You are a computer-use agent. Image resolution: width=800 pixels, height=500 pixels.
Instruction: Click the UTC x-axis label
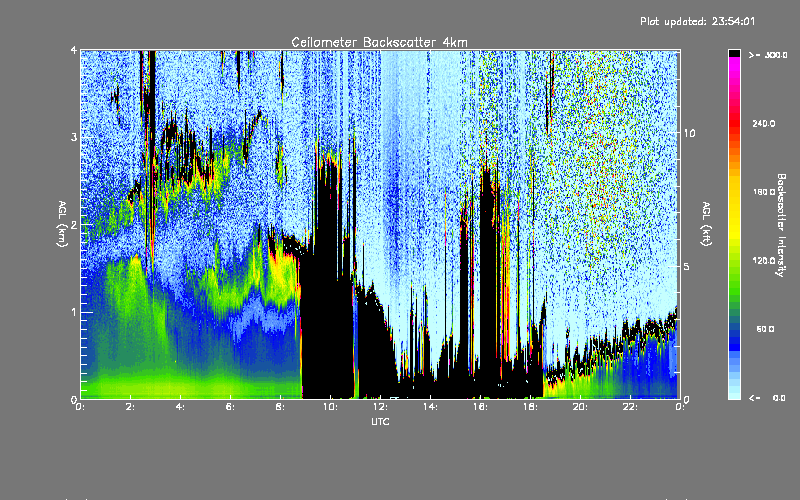click(x=380, y=421)
